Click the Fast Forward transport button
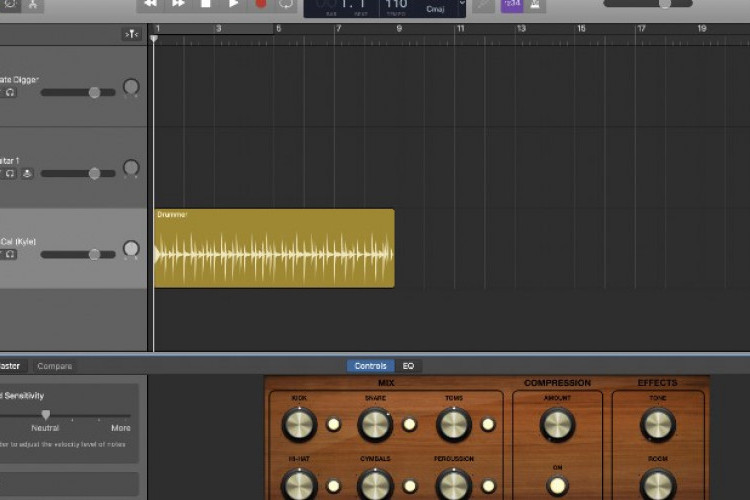Screen dimensions: 750x500 pos(178,4)
